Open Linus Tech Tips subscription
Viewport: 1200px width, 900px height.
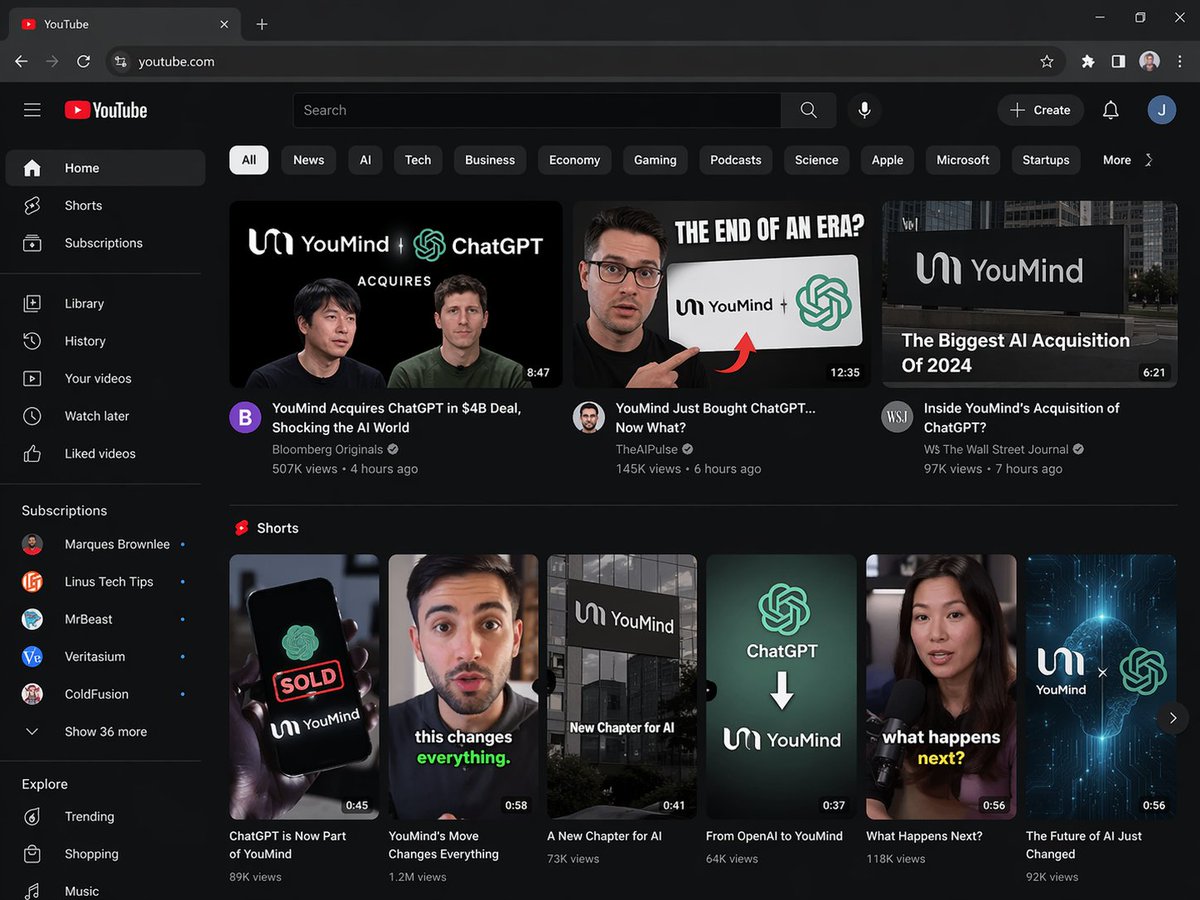click(105, 581)
